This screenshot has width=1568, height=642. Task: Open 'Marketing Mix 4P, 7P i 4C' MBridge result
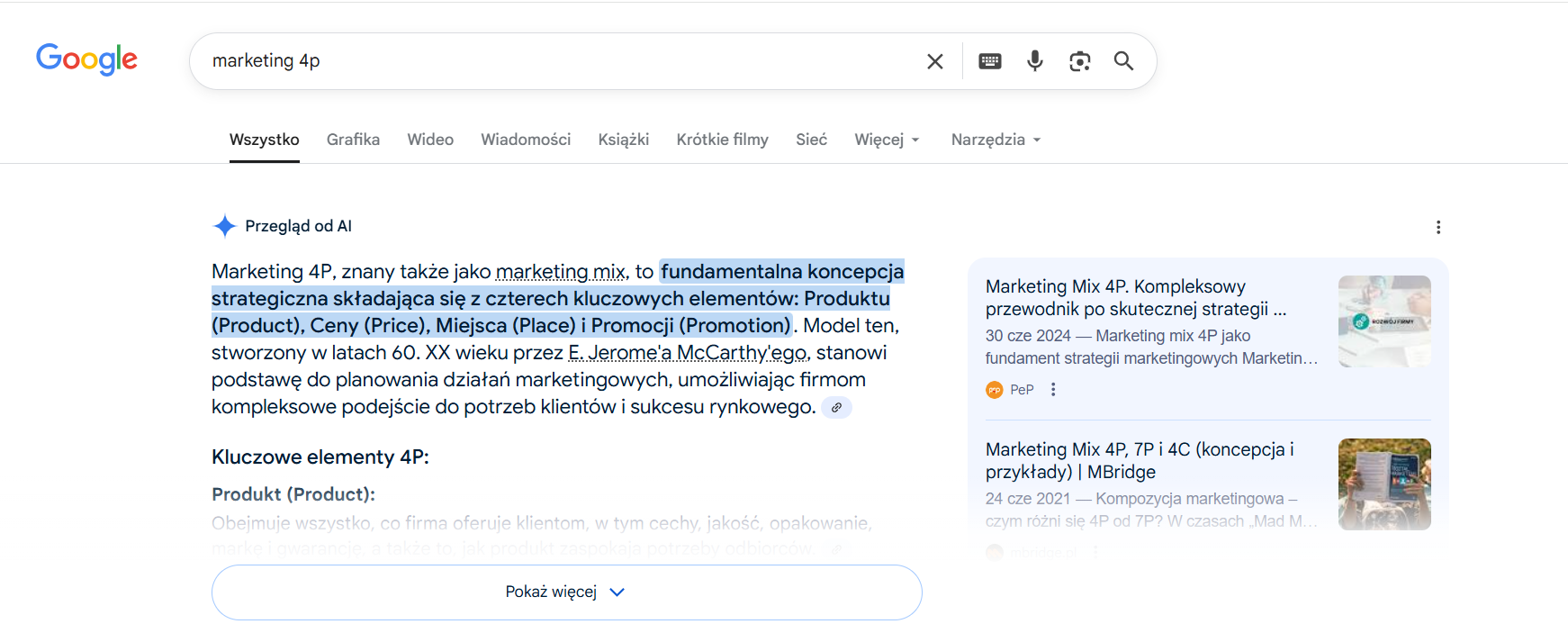pyautogui.click(x=1140, y=460)
